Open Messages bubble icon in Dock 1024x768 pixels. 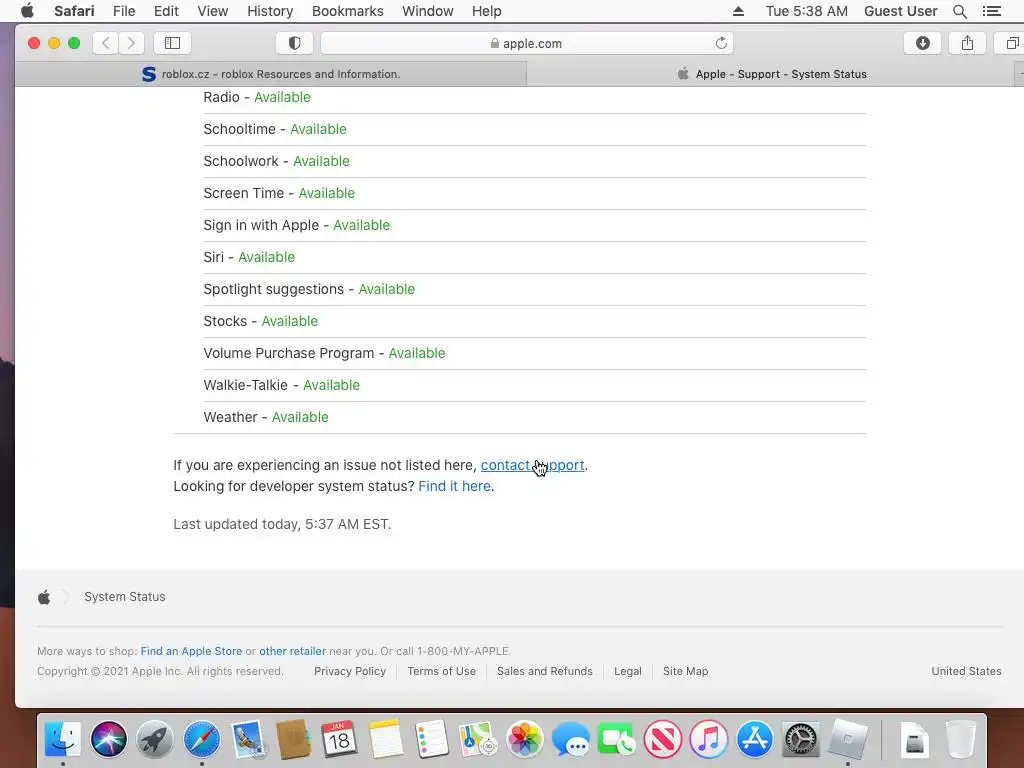[570, 739]
